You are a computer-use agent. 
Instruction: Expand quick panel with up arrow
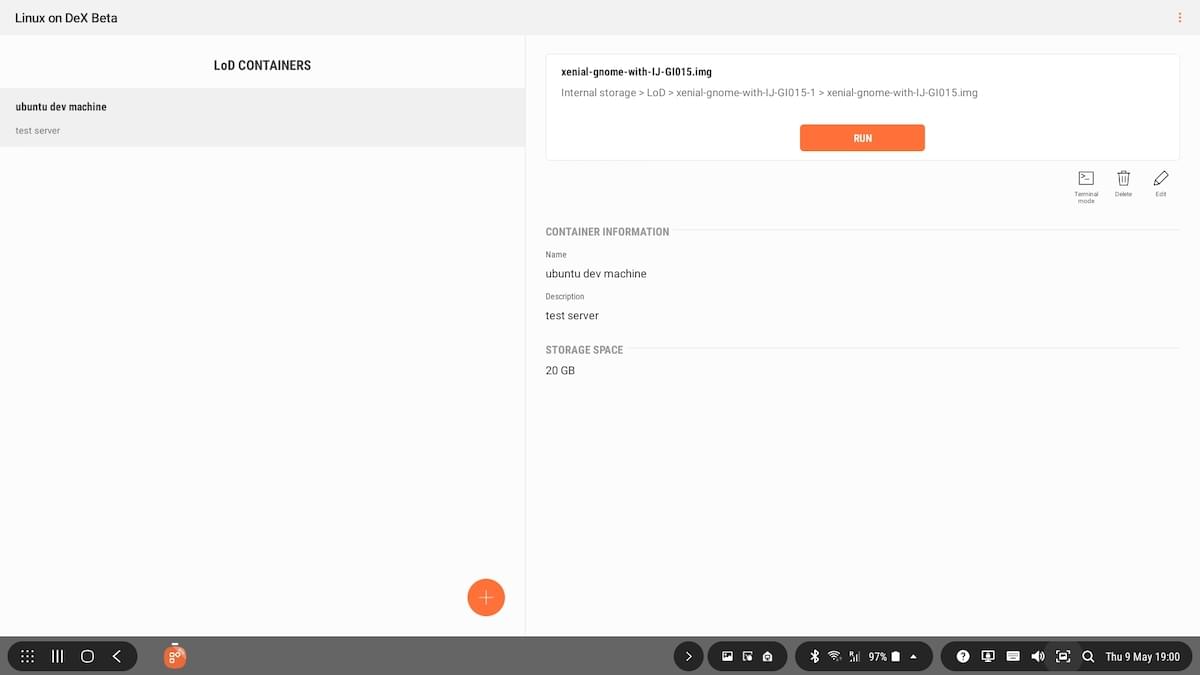click(913, 656)
